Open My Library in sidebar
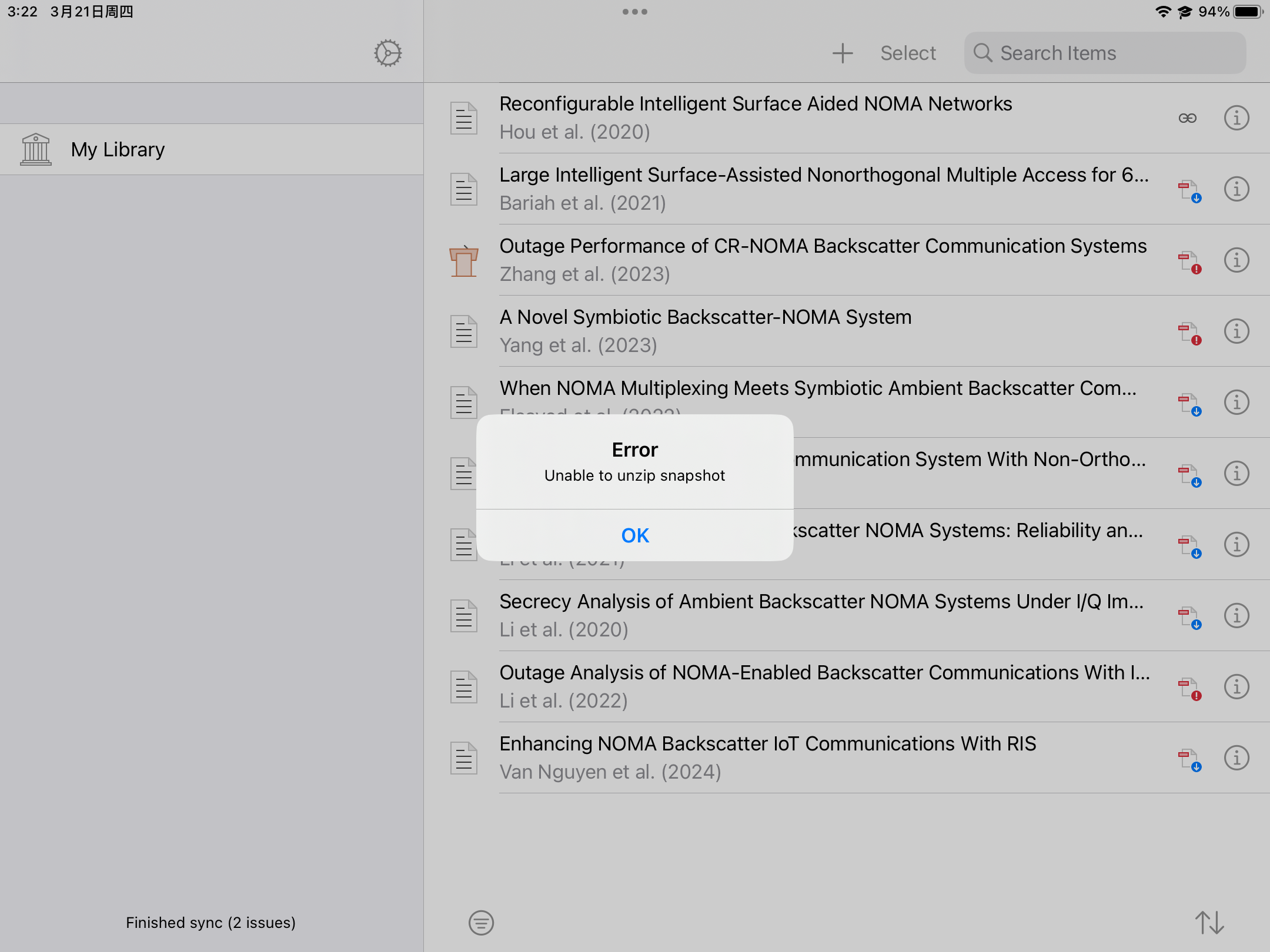This screenshot has height=952, width=1270. tap(118, 149)
